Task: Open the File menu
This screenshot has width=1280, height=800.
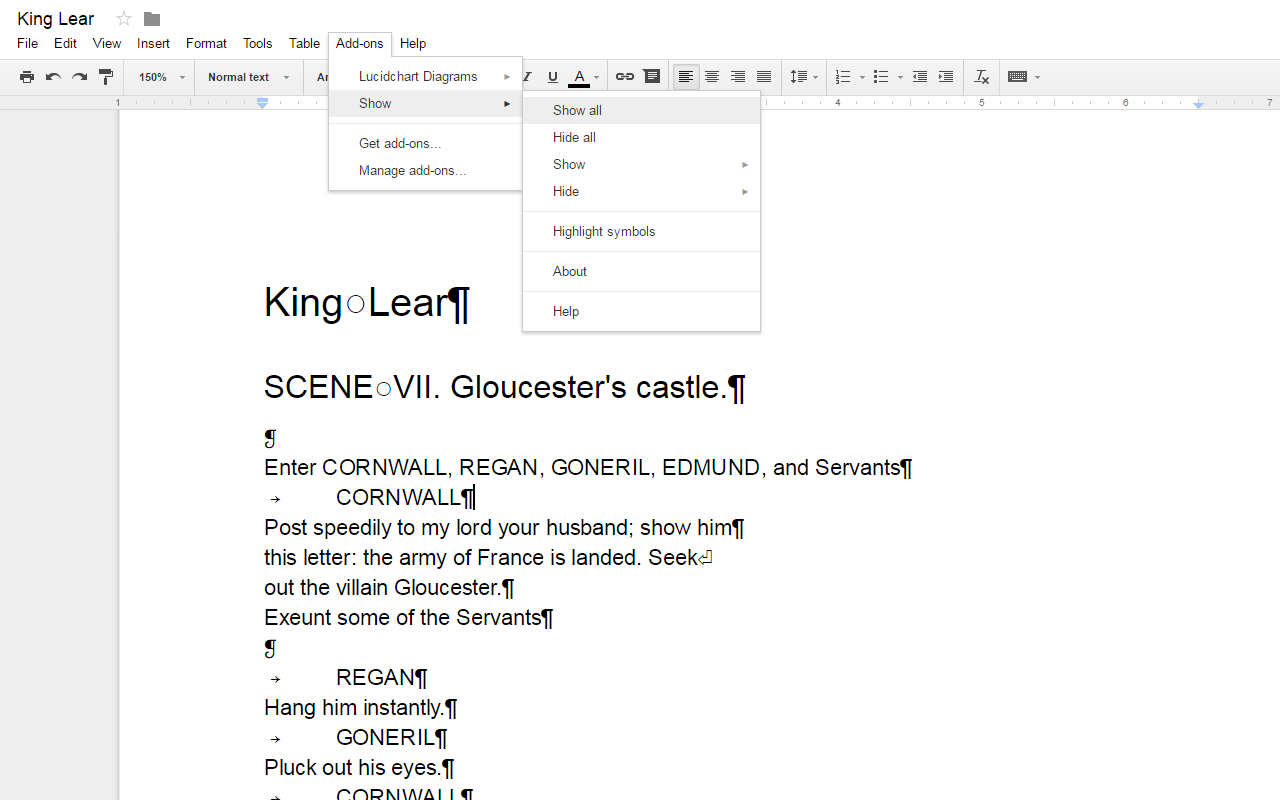Action: click(x=27, y=43)
